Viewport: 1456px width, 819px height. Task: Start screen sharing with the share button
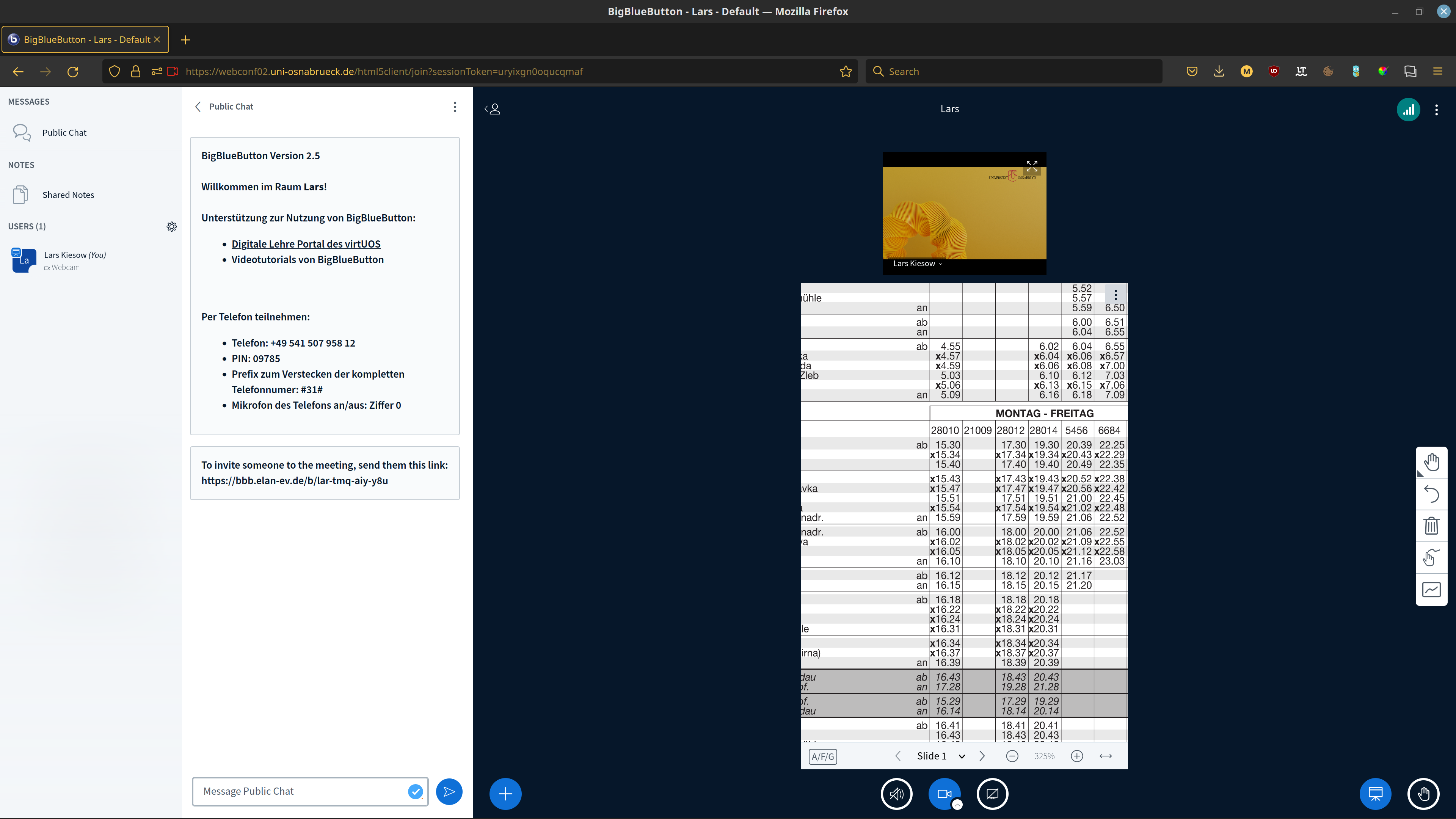click(993, 794)
